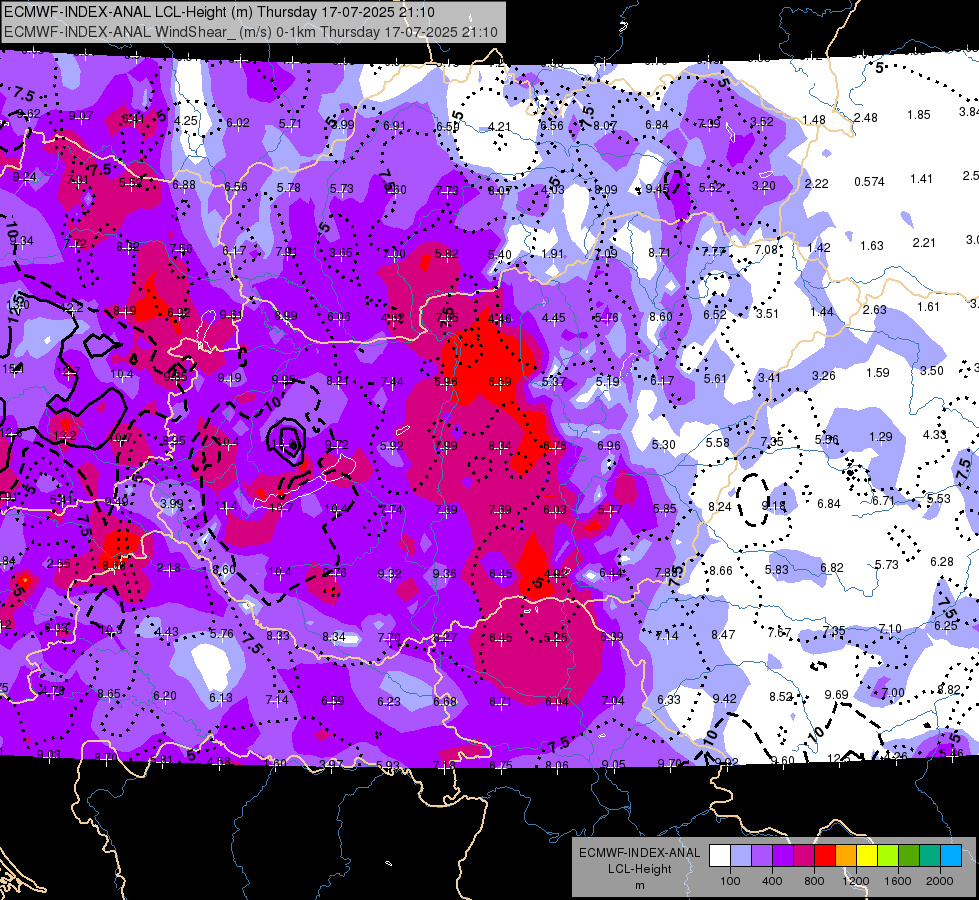Click the lime green legend swatch
This screenshot has height=900, width=979.
[x=888, y=855]
